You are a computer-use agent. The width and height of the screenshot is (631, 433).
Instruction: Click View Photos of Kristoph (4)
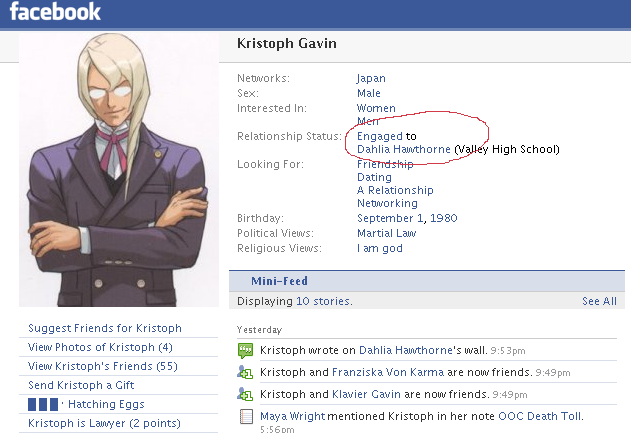[100, 347]
